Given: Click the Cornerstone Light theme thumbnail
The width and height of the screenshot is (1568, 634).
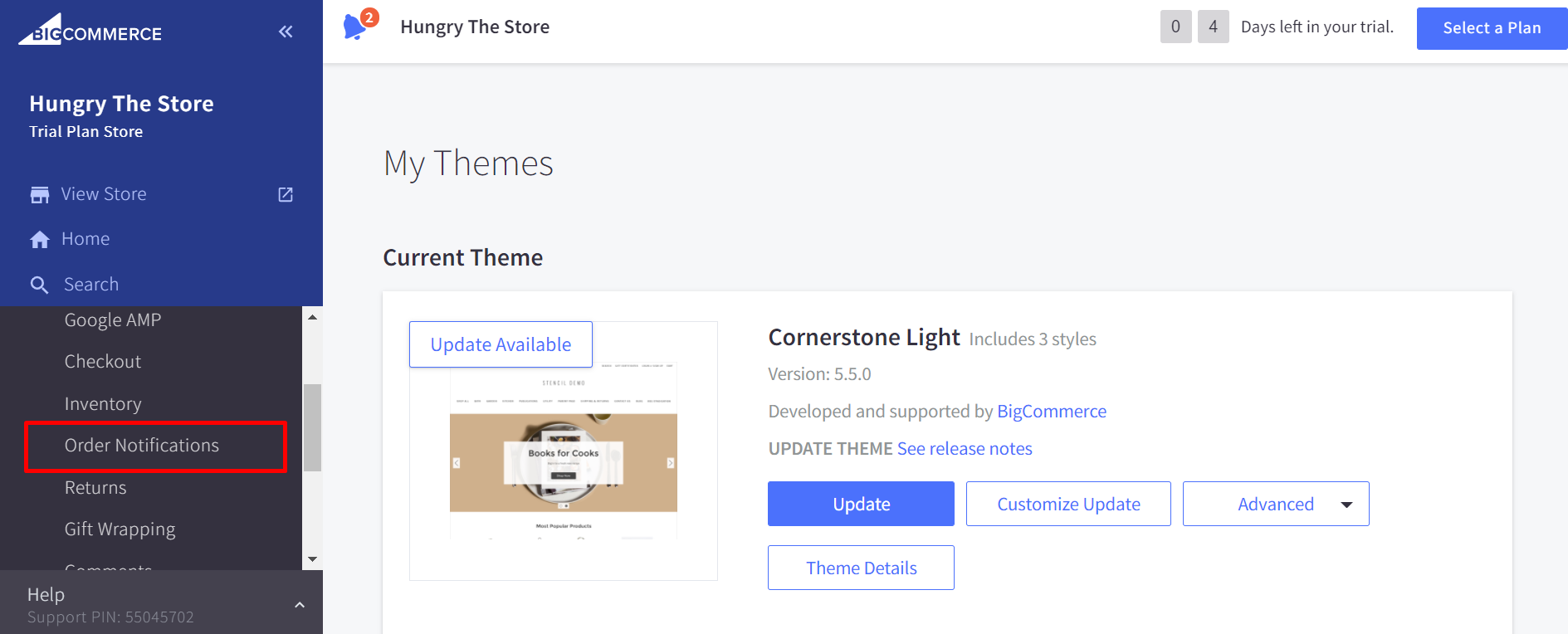Looking at the screenshot, I should tap(564, 452).
